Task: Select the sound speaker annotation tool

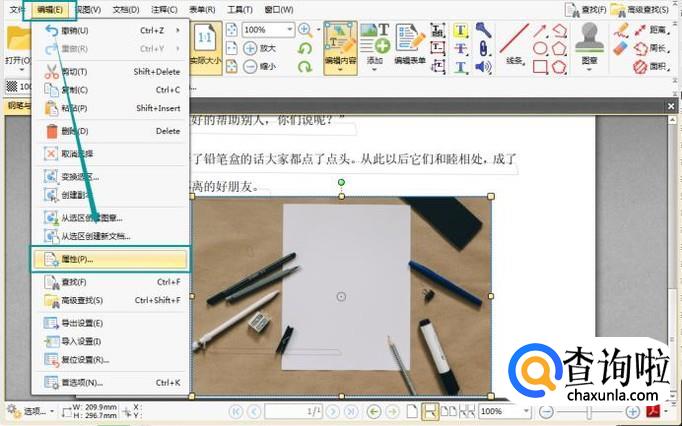Action: coord(483,67)
